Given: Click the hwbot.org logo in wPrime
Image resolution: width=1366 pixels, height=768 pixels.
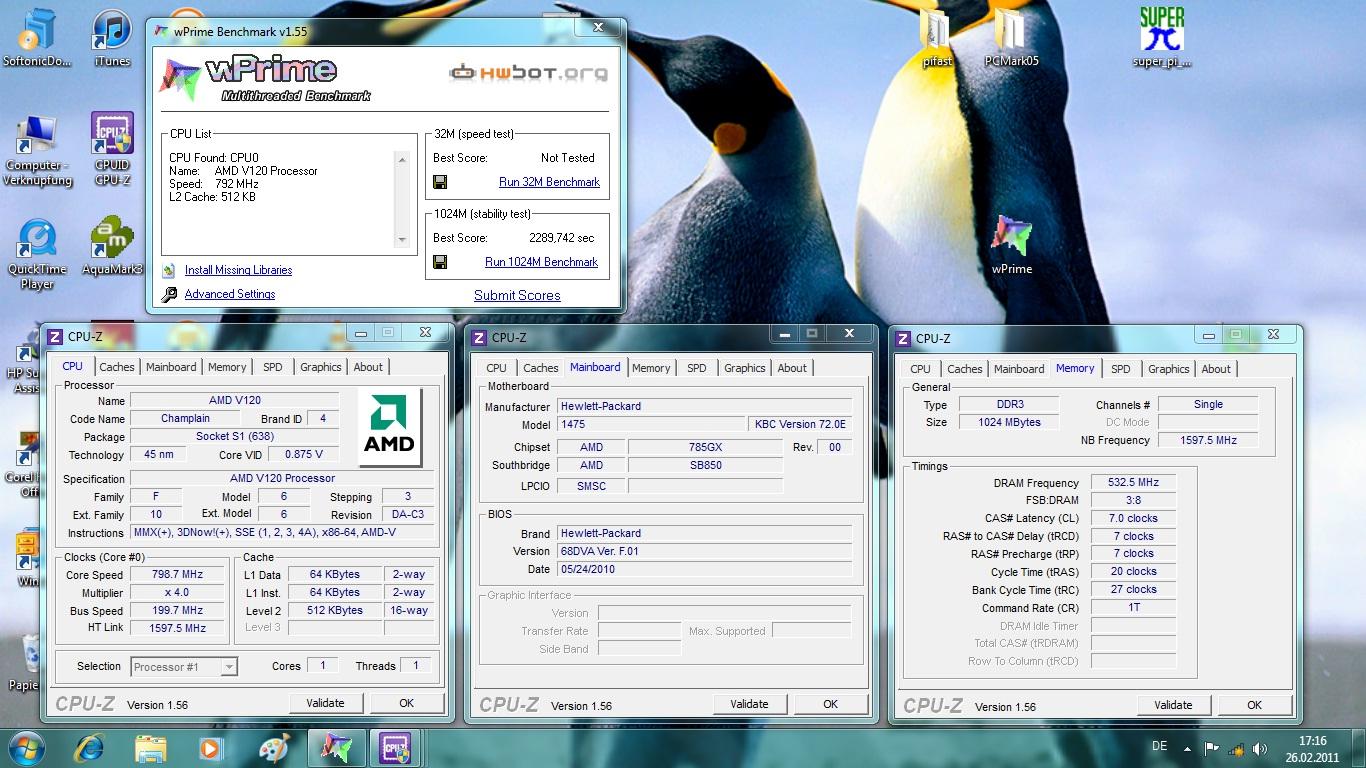Looking at the screenshot, I should click(527, 72).
